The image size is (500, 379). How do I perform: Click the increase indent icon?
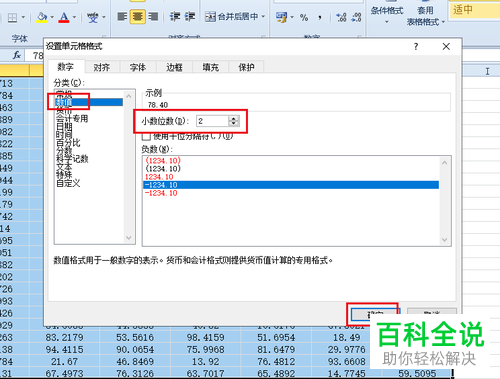(x=190, y=16)
